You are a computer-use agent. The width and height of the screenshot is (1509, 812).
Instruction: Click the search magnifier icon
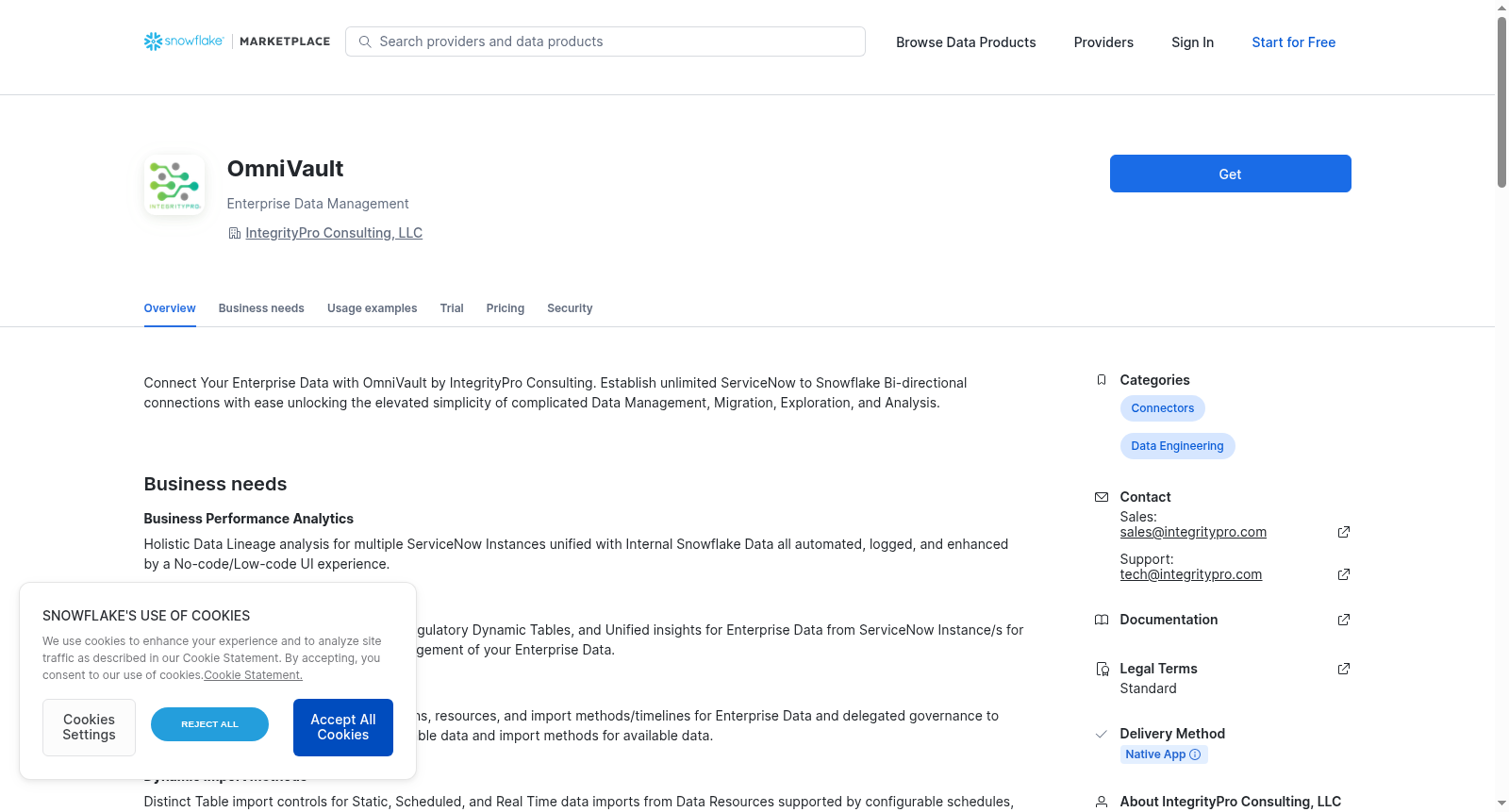point(365,41)
